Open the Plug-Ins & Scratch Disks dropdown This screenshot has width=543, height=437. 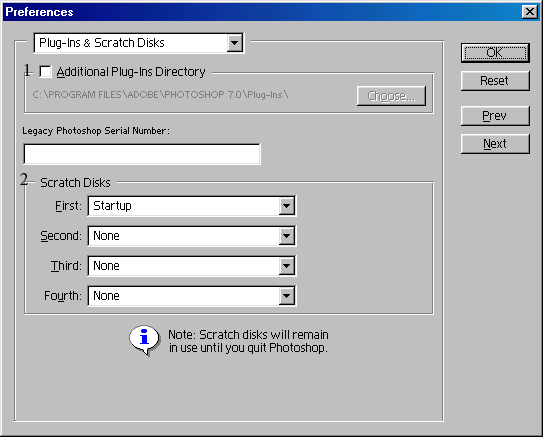[x=139, y=43]
